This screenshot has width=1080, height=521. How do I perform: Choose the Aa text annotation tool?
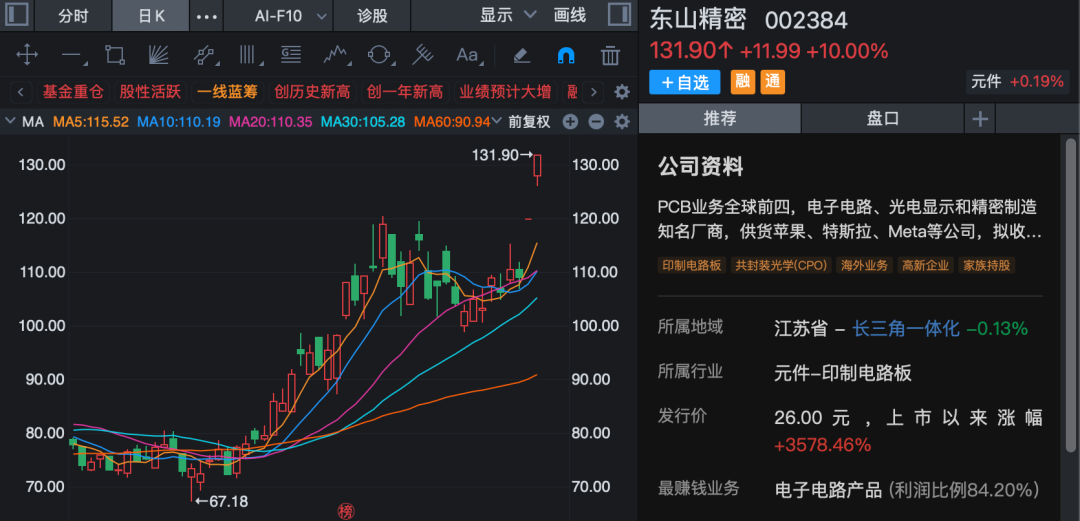pos(467,55)
